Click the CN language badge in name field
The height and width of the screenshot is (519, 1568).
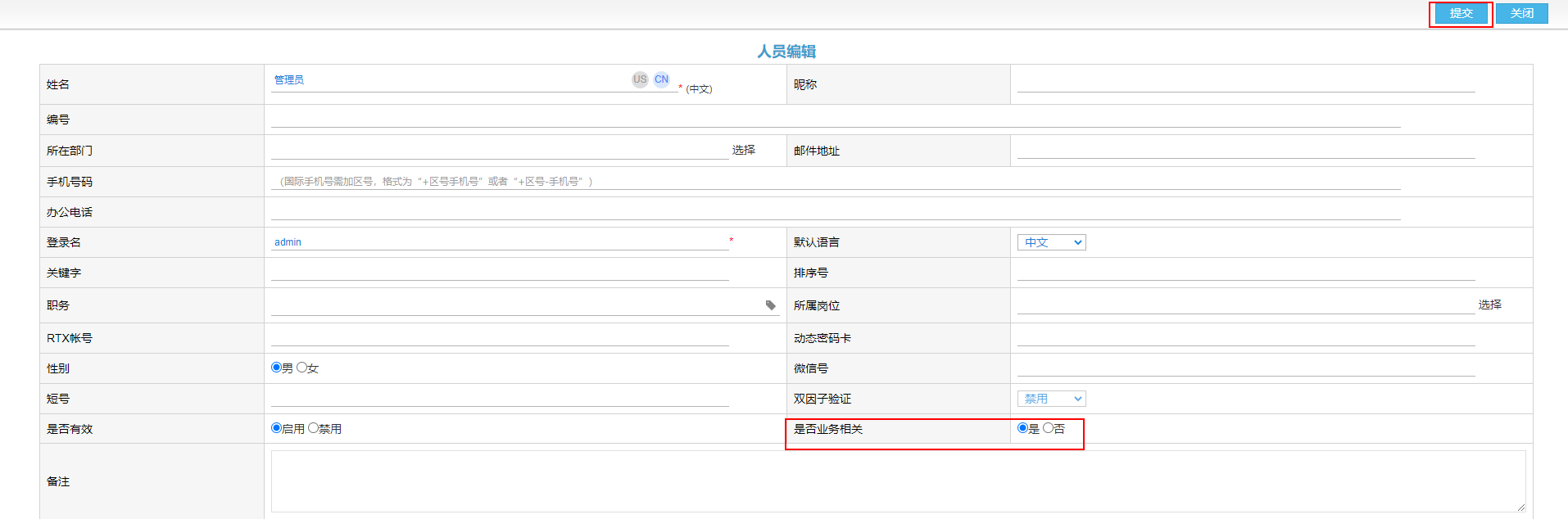coord(661,79)
